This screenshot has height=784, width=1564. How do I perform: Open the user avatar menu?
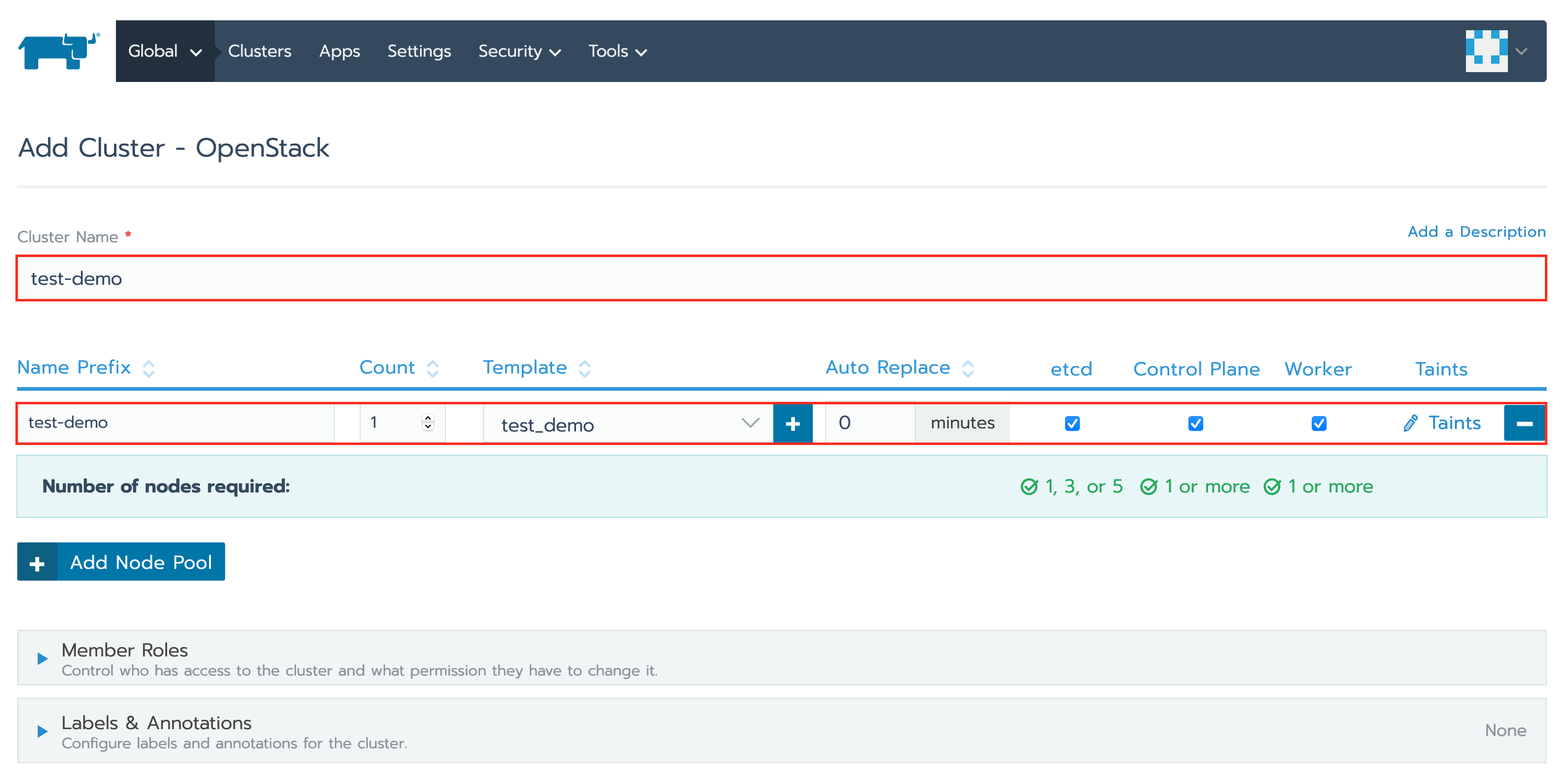pos(1486,51)
